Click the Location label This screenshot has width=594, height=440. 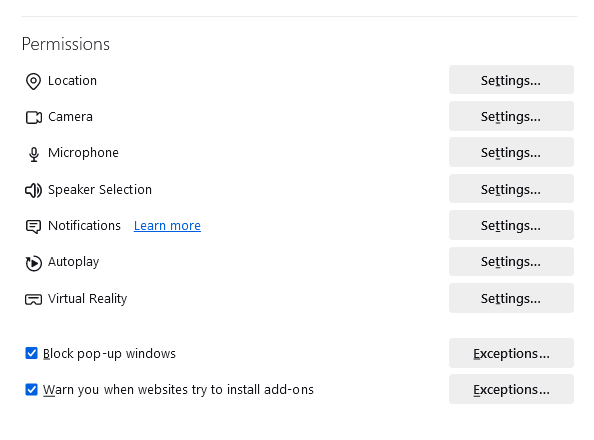coord(72,81)
